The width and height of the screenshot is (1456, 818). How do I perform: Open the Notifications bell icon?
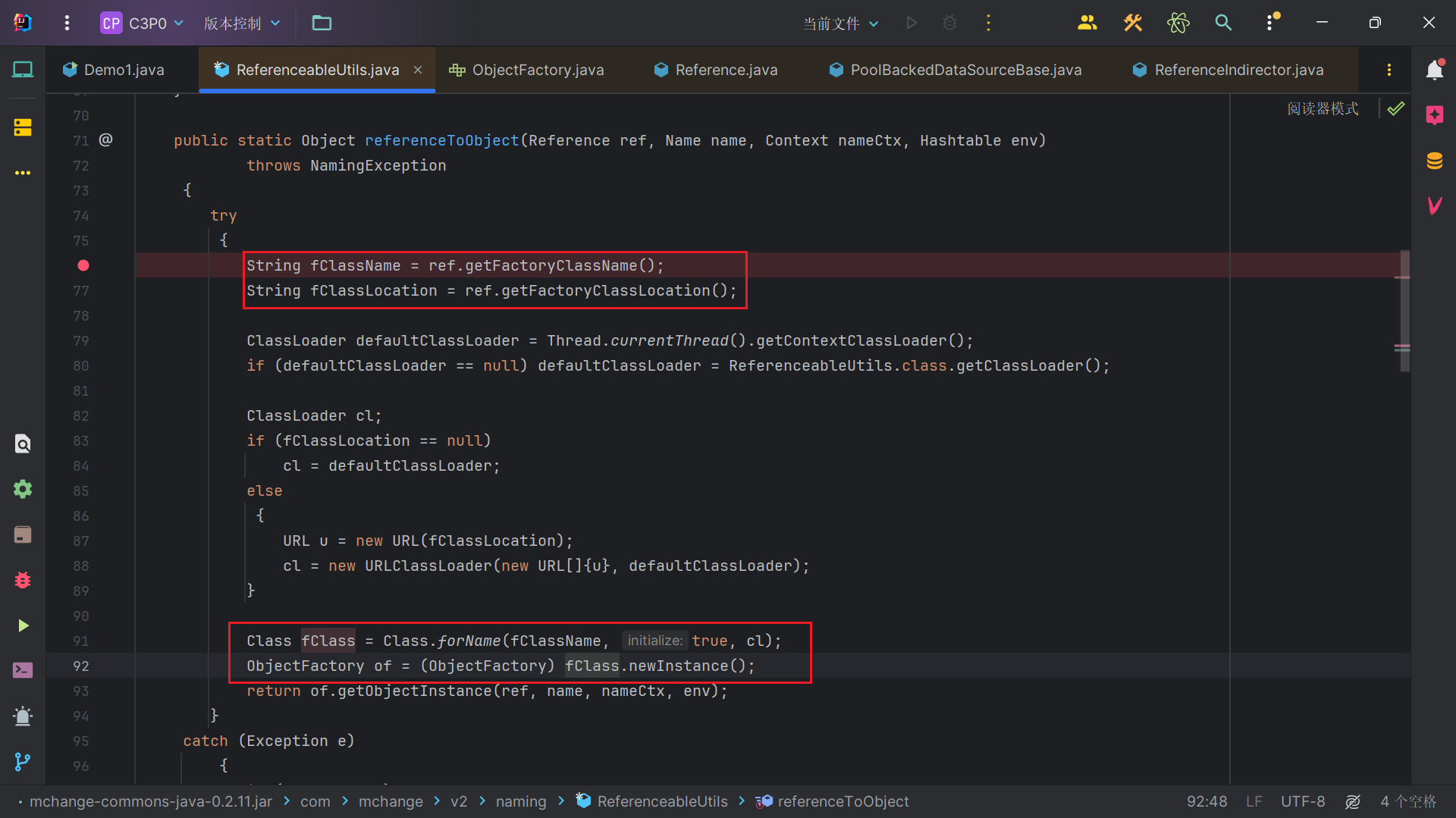1434,70
